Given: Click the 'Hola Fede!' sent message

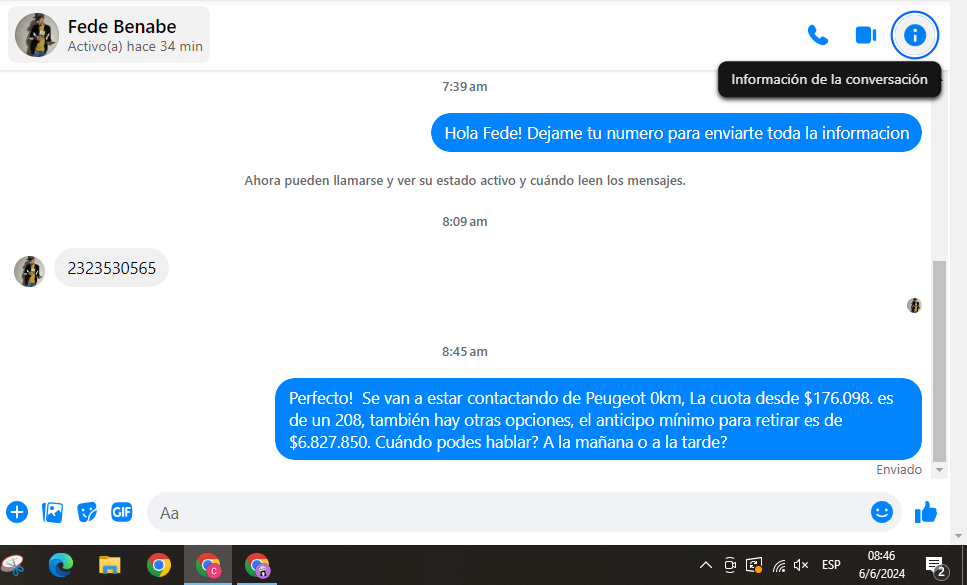Looking at the screenshot, I should [676, 133].
